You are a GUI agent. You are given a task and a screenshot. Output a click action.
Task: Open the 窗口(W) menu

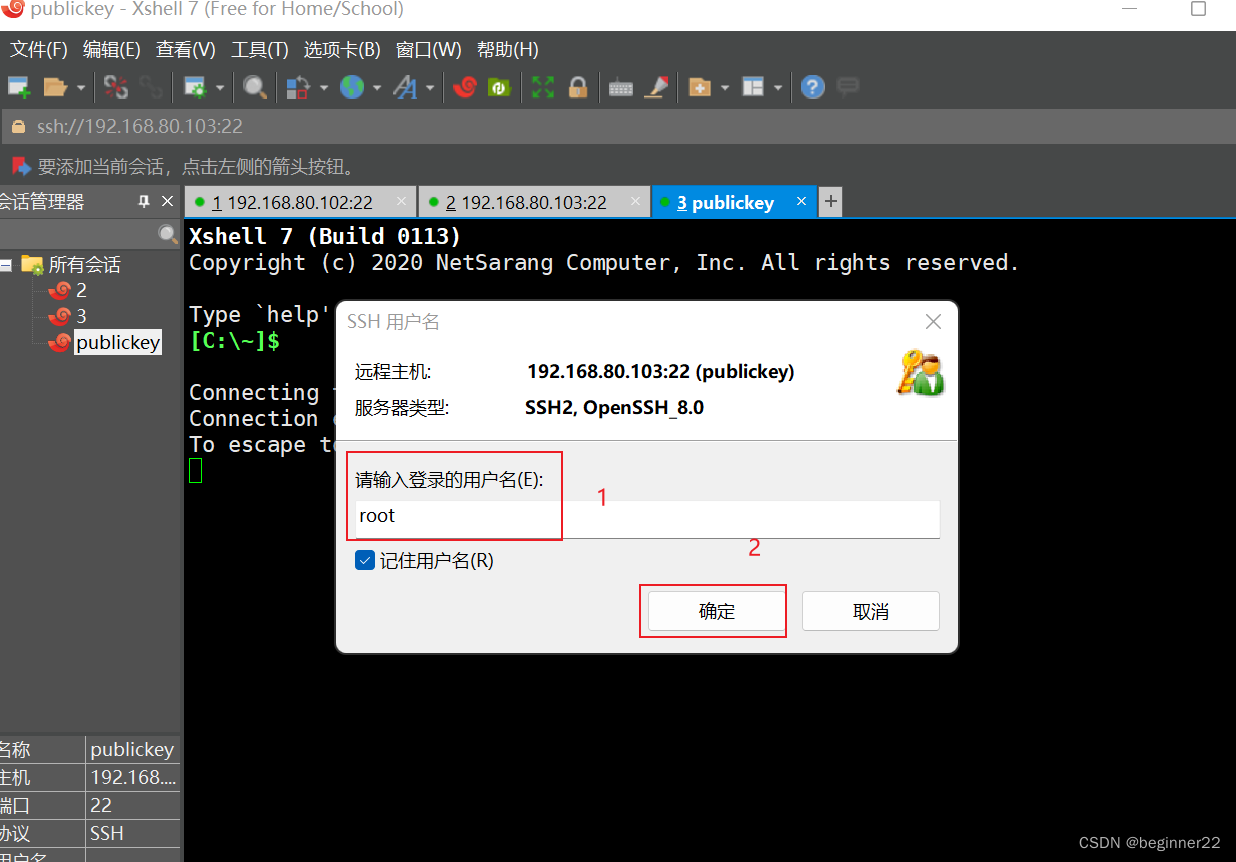429,49
